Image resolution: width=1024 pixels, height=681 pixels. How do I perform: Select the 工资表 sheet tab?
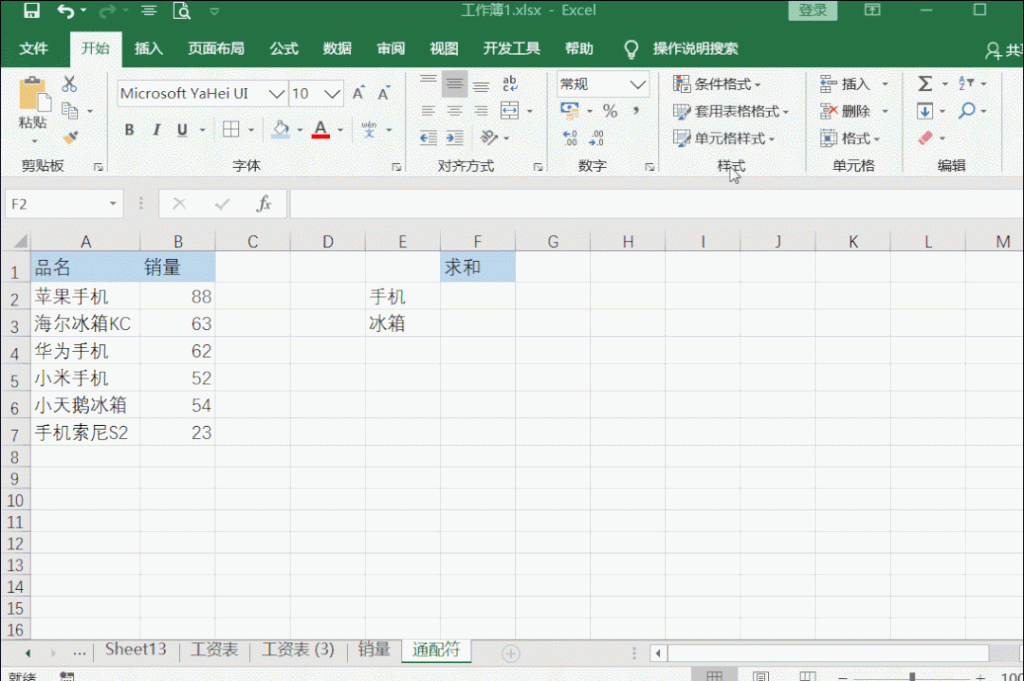point(214,650)
